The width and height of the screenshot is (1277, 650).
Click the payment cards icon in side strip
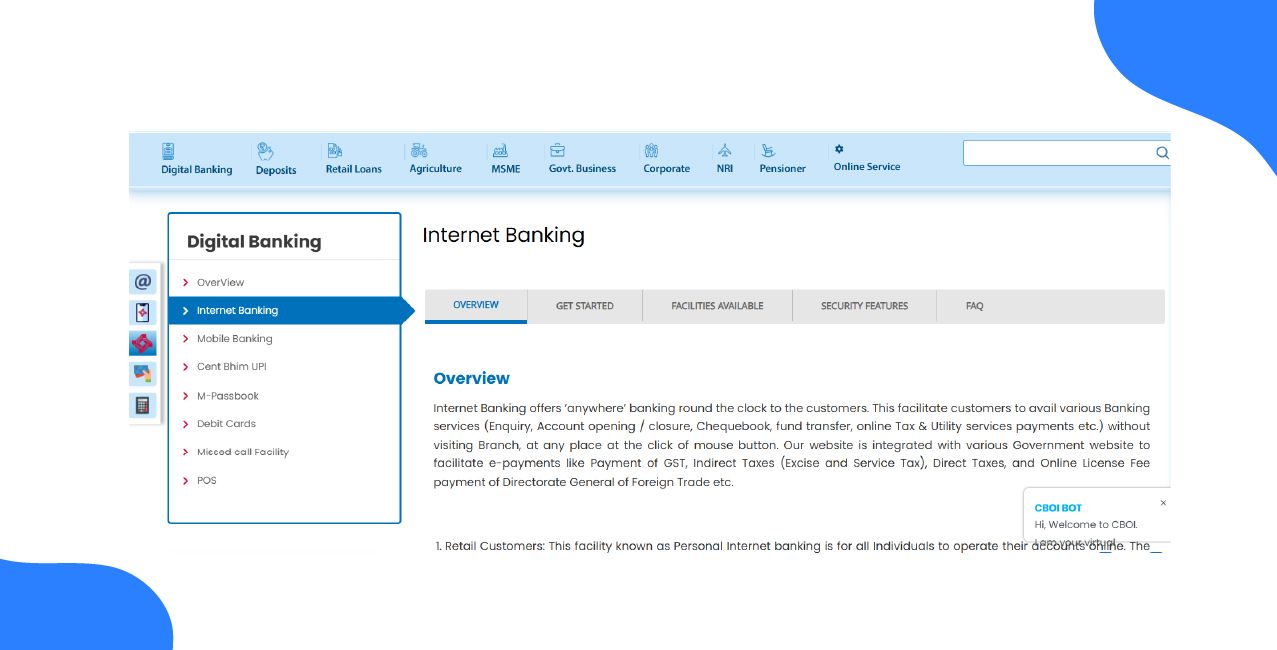[x=143, y=374]
